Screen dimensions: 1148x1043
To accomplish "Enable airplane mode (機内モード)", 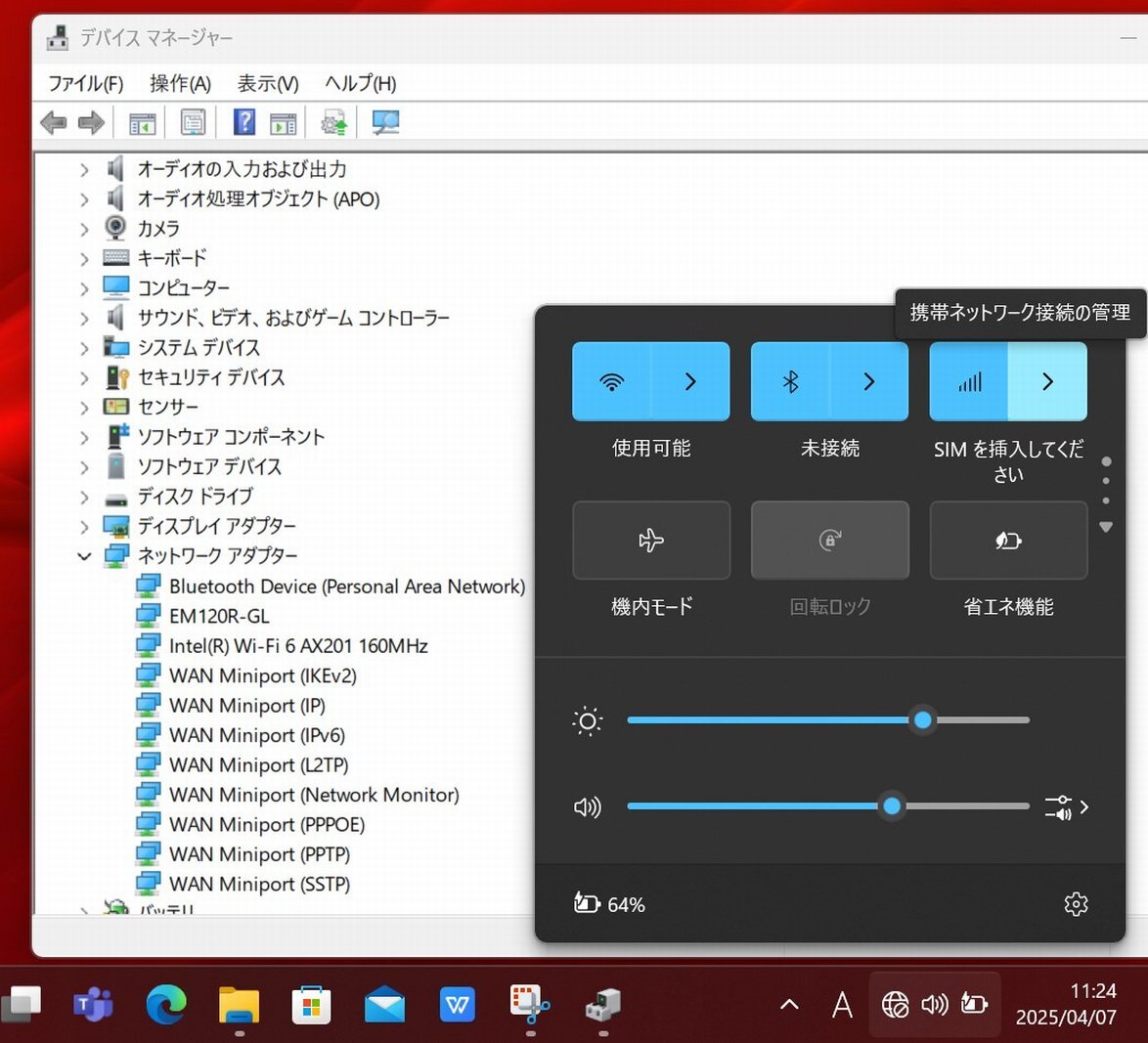I will click(x=651, y=541).
